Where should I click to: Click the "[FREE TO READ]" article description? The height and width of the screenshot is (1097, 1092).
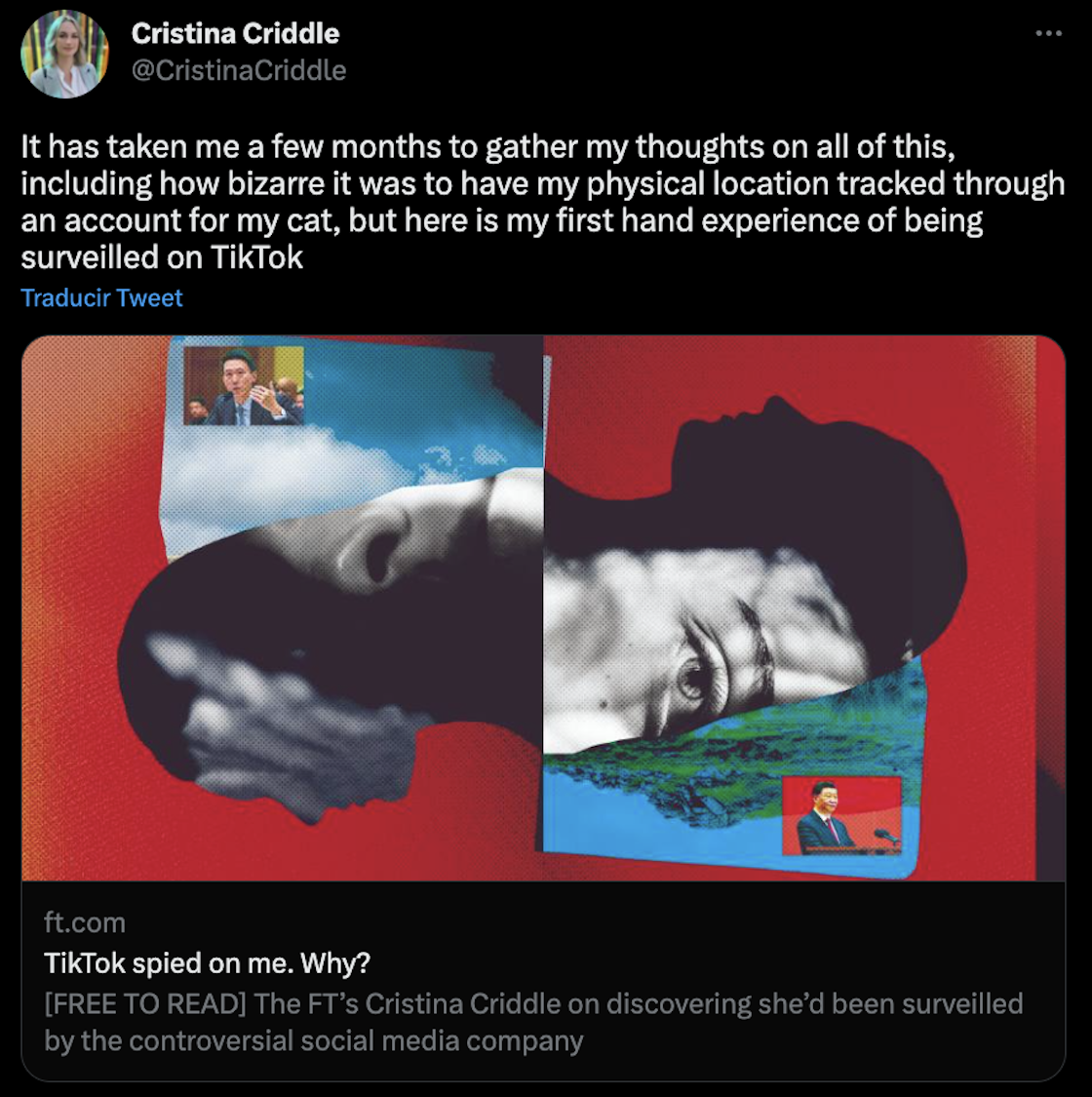(532, 1004)
